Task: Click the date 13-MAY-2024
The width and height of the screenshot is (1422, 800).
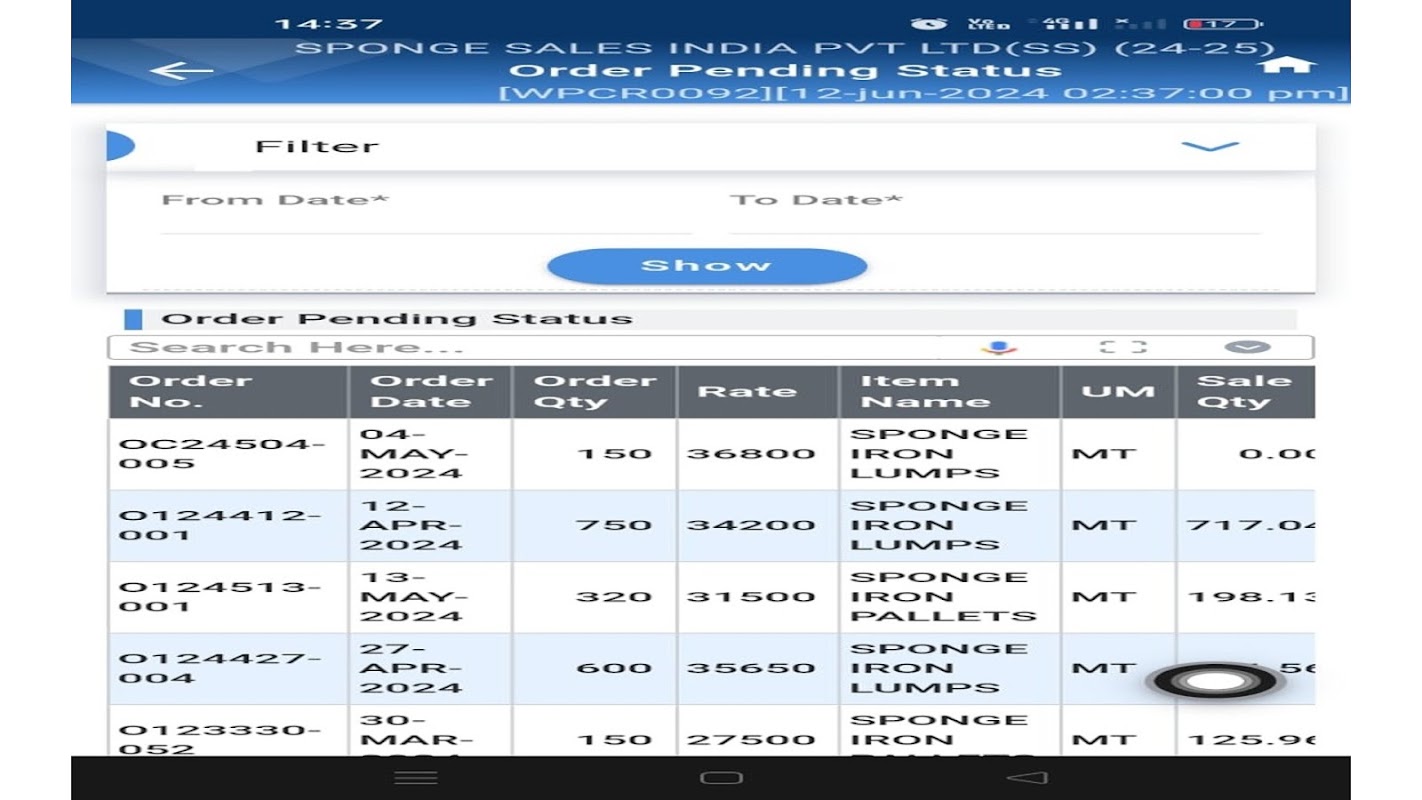Action: tap(412, 597)
